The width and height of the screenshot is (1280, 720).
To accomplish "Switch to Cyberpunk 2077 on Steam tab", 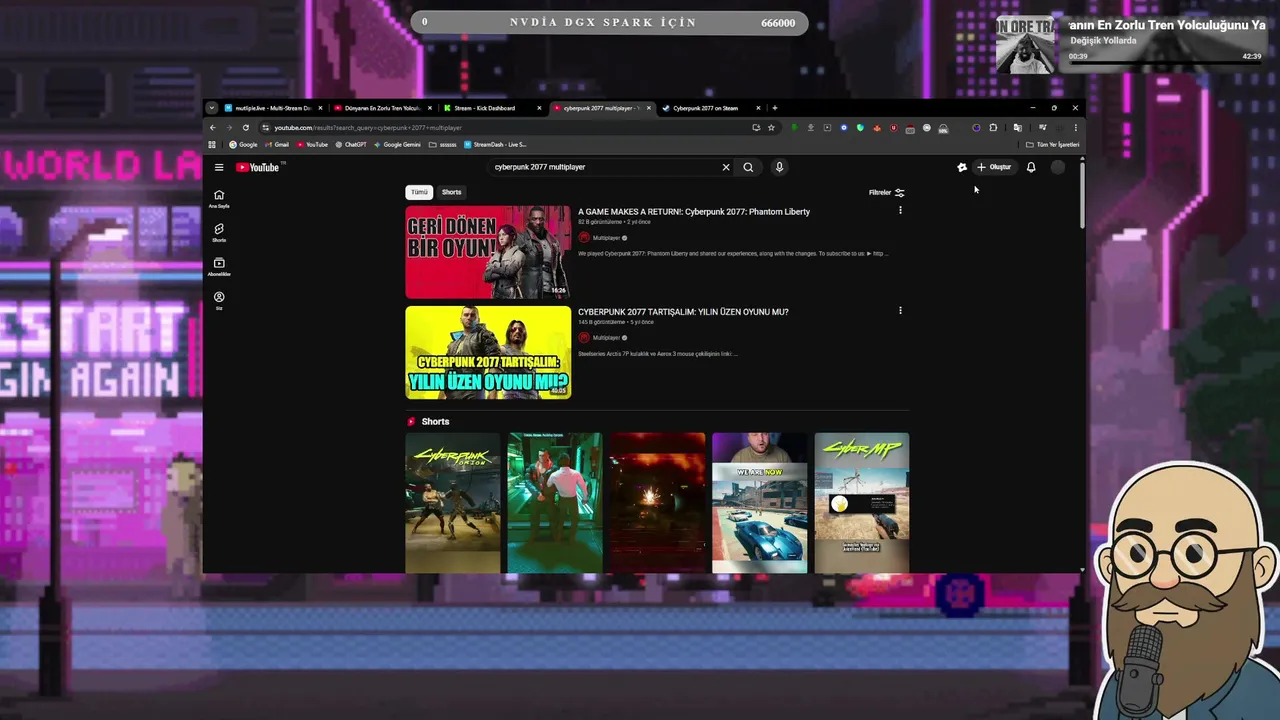I will (710, 108).
